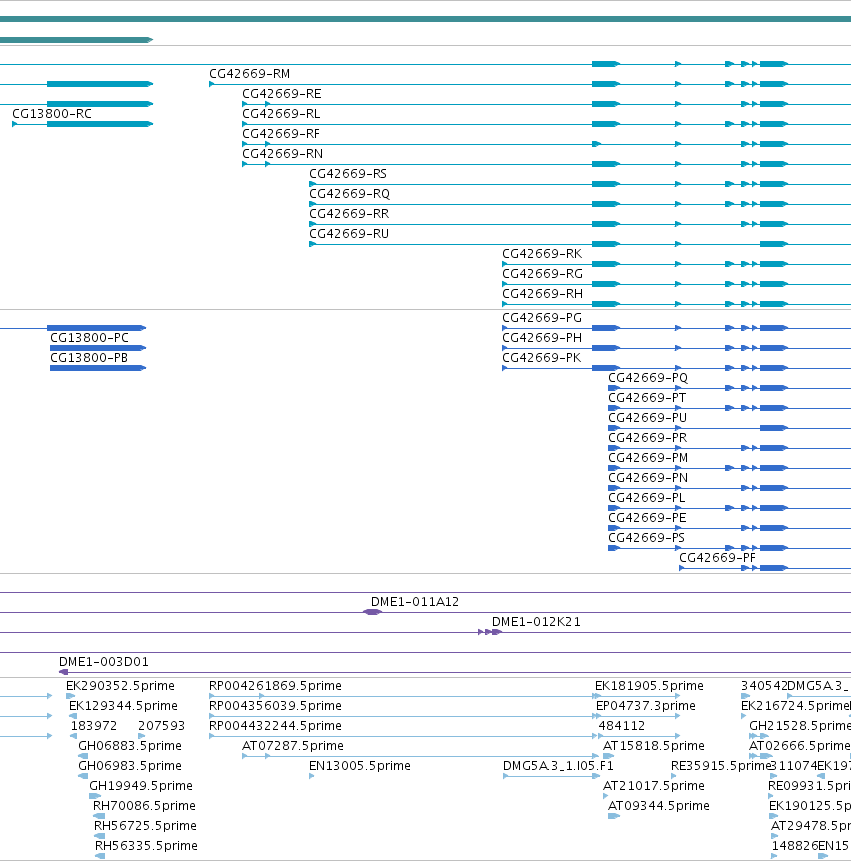Select EST AT21017.5prime
Image resolution: width=851 pixels, height=861 pixels.
653,786
